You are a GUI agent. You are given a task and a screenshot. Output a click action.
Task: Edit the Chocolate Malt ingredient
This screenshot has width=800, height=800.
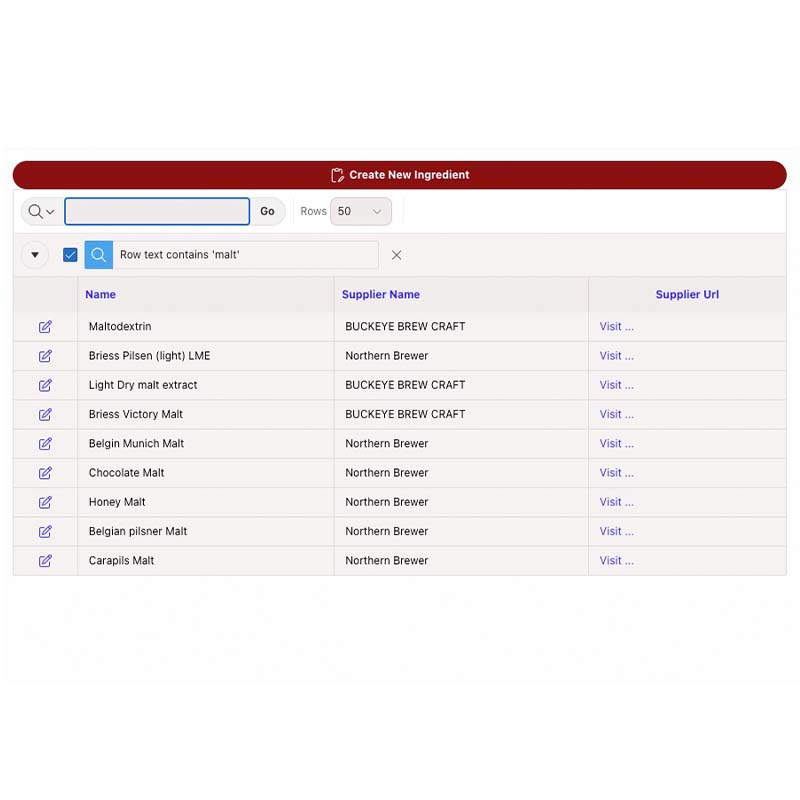point(45,473)
